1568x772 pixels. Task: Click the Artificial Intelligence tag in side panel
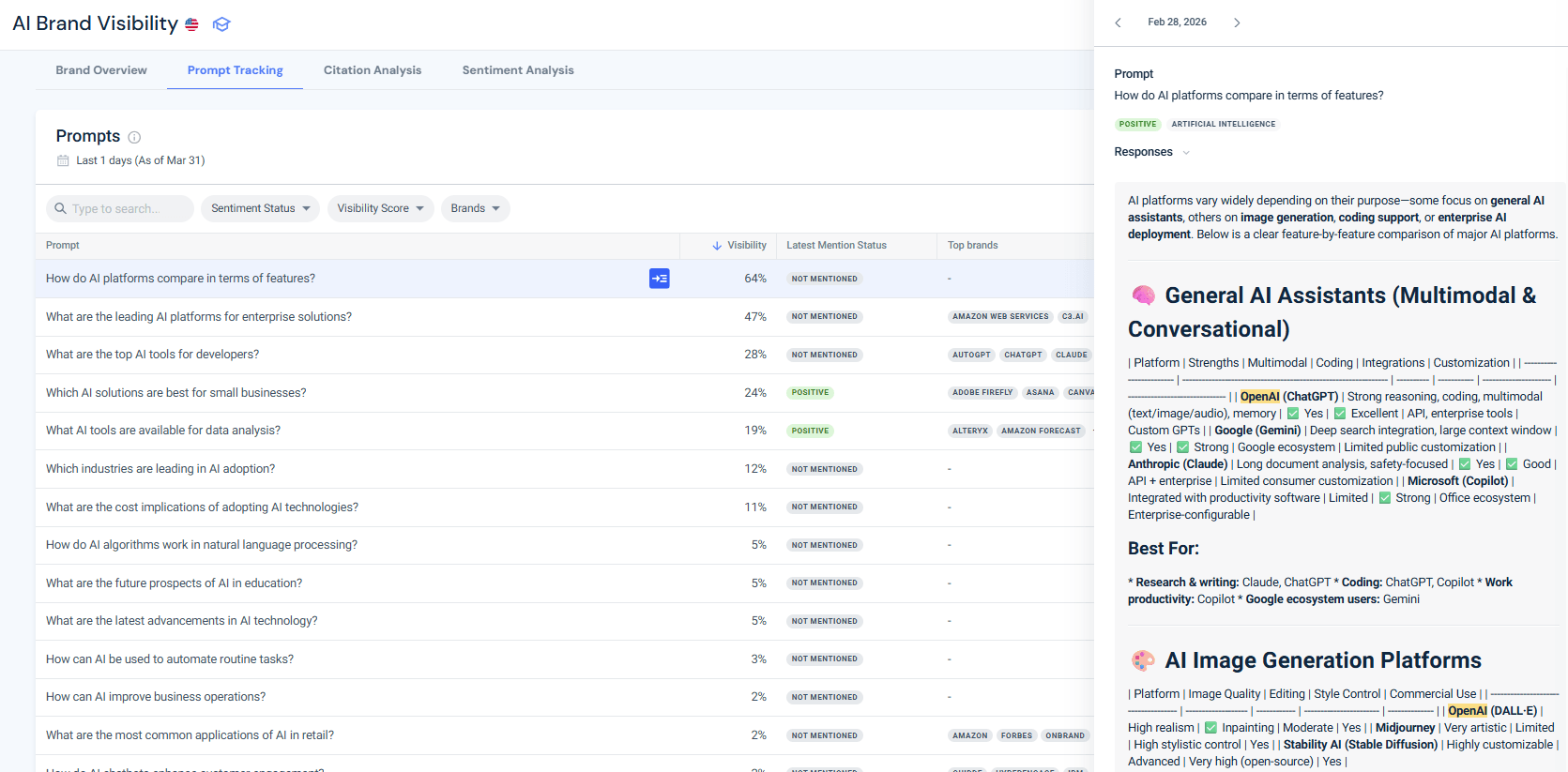(1223, 125)
